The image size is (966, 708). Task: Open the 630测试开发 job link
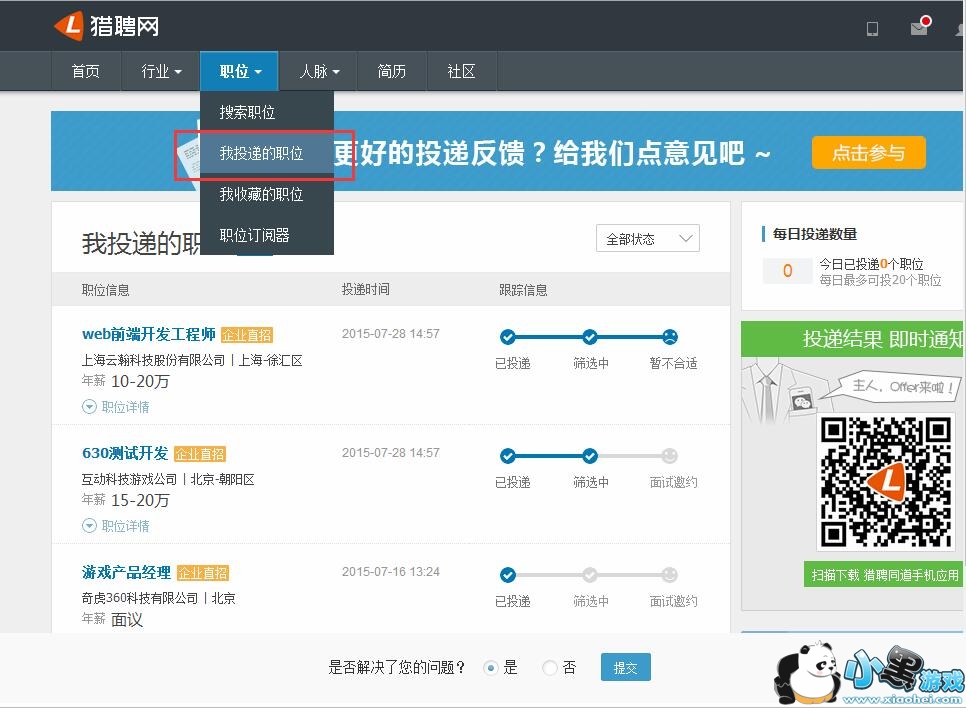click(125, 454)
